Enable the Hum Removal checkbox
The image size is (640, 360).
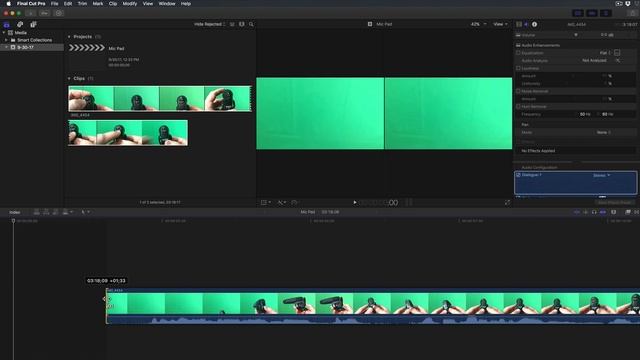[518, 107]
